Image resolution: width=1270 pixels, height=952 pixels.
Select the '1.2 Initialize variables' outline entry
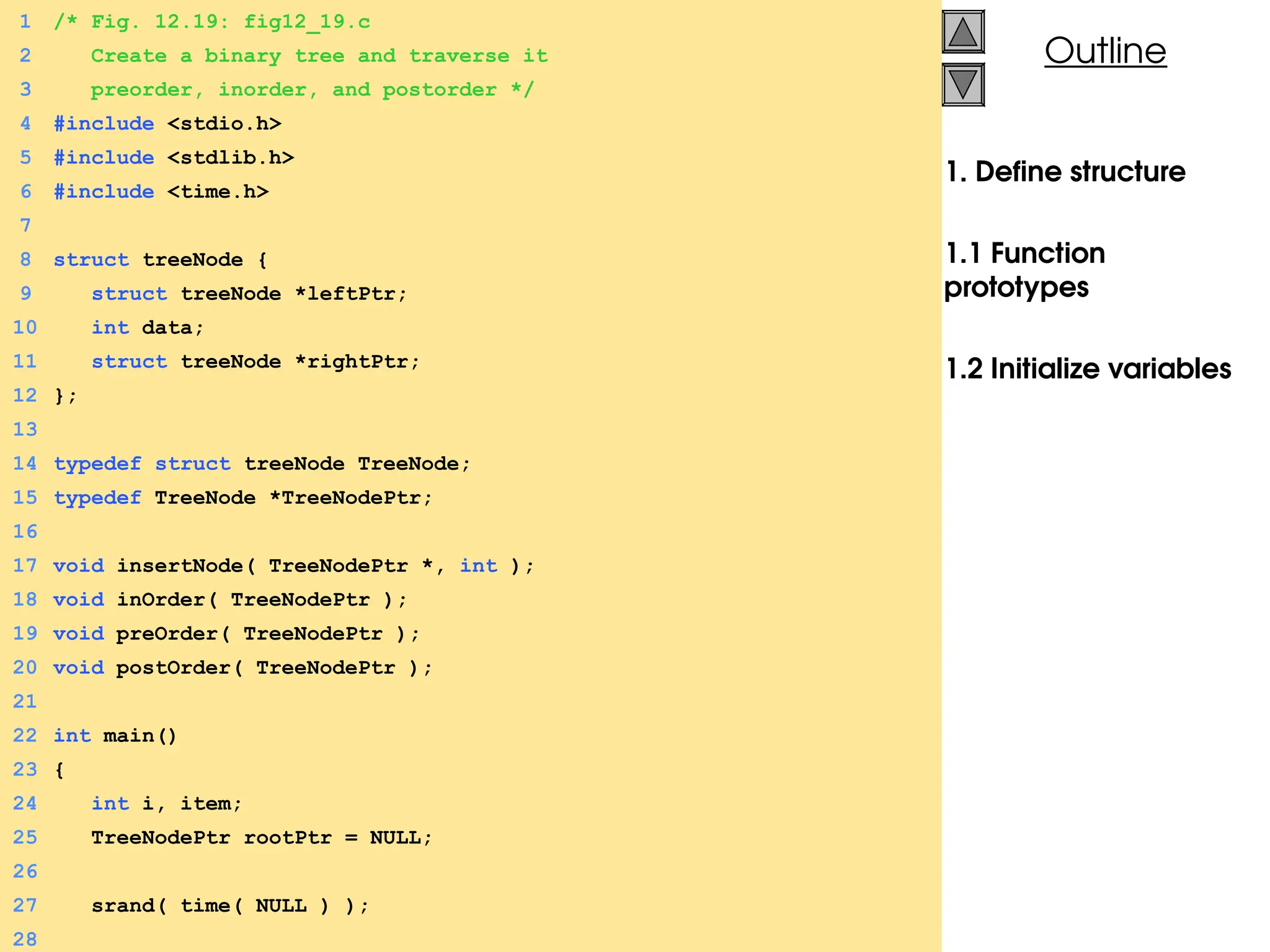click(1088, 369)
